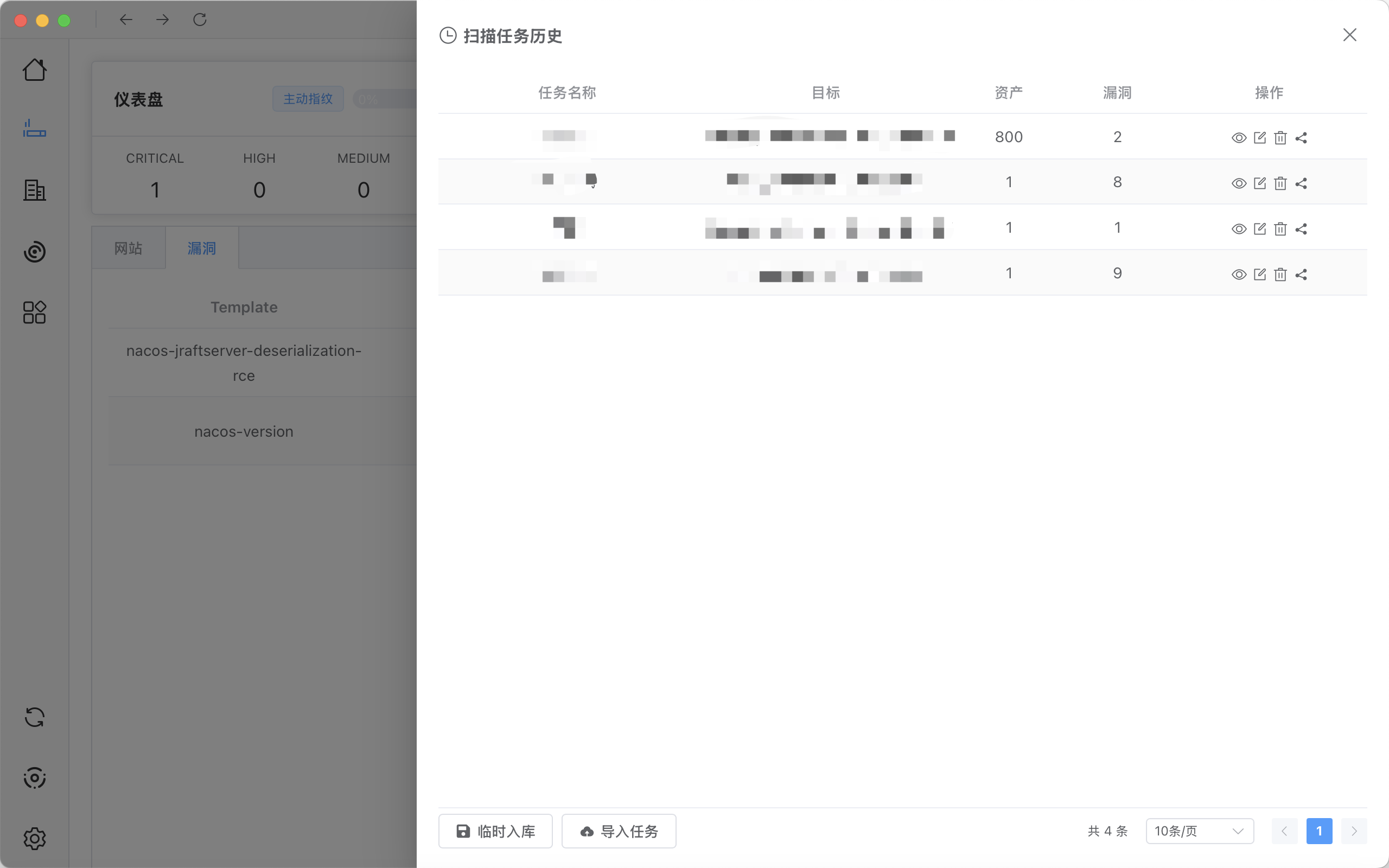Image resolution: width=1389 pixels, height=868 pixels.
Task: Click the radar scan icon in sidebar
Action: tap(34, 251)
